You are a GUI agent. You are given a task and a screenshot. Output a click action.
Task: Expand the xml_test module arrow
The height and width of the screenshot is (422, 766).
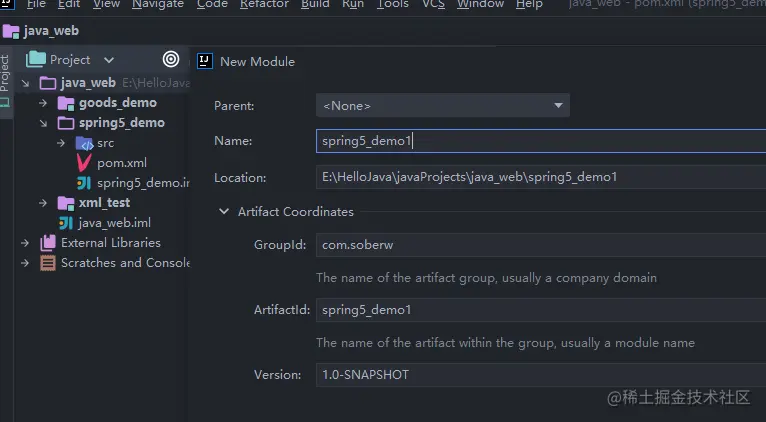click(43, 203)
